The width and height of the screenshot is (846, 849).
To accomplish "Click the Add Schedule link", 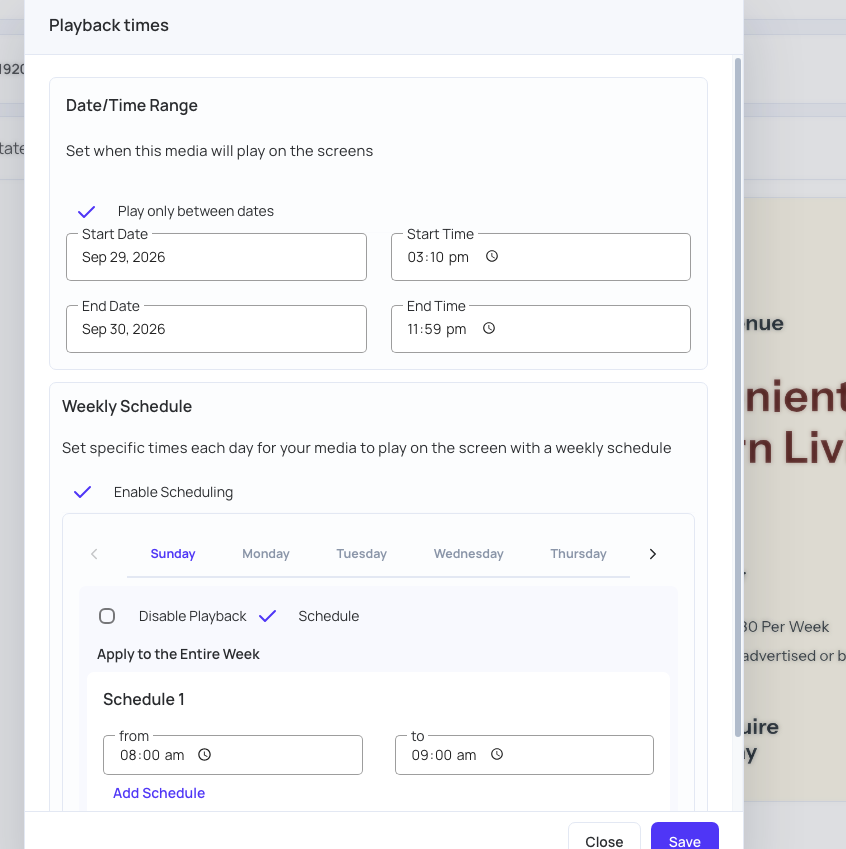I will coord(159,793).
